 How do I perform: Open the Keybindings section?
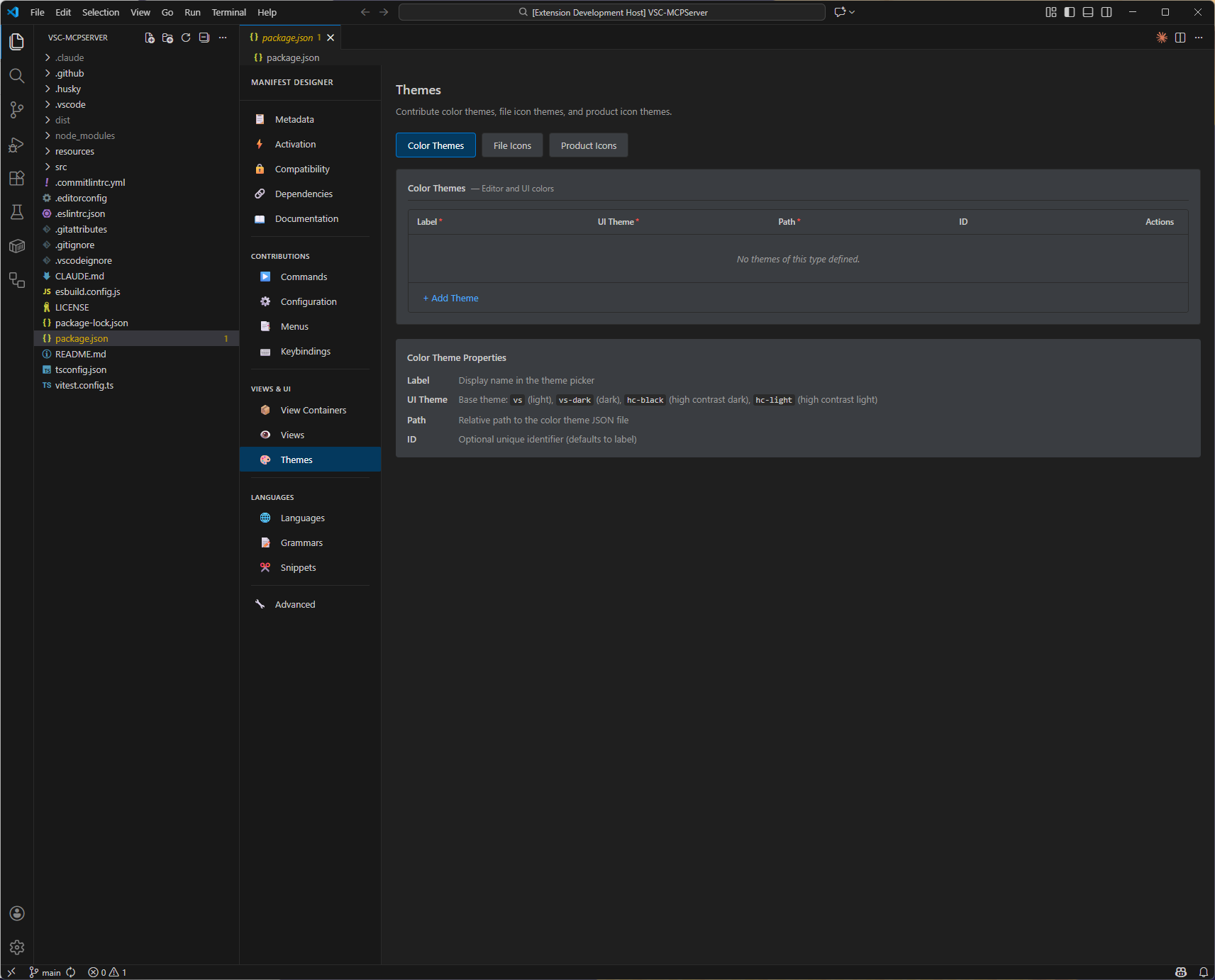click(x=310, y=351)
